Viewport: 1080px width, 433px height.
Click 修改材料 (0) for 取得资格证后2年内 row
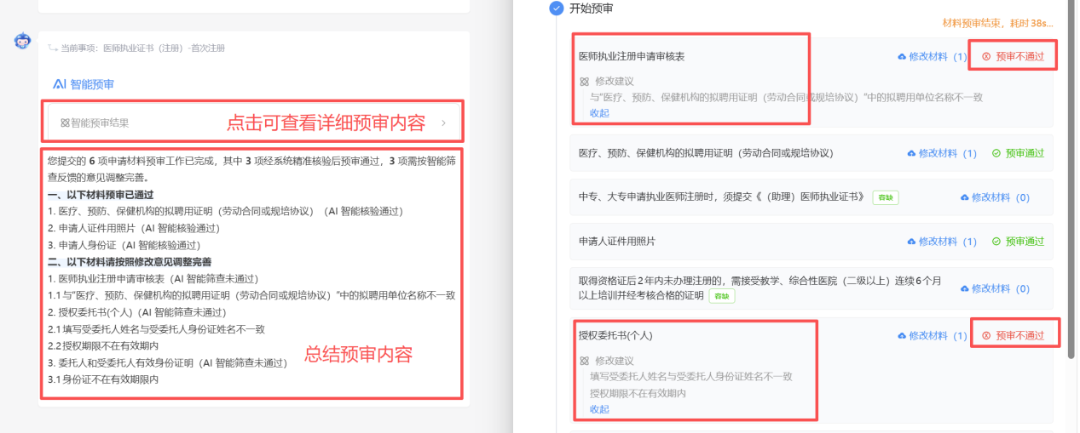[1000, 288]
